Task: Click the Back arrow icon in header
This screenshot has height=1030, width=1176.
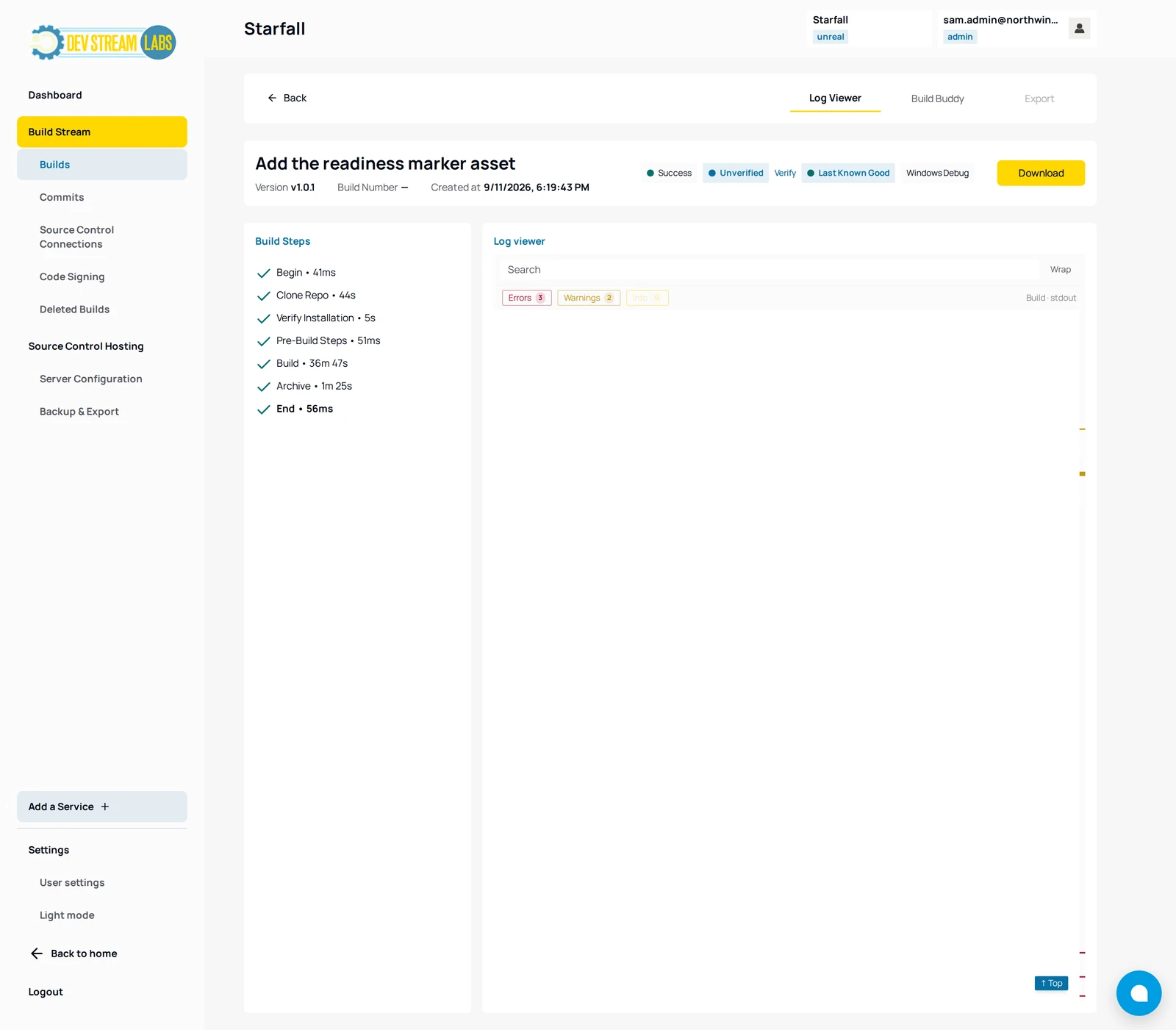Action: [x=272, y=98]
